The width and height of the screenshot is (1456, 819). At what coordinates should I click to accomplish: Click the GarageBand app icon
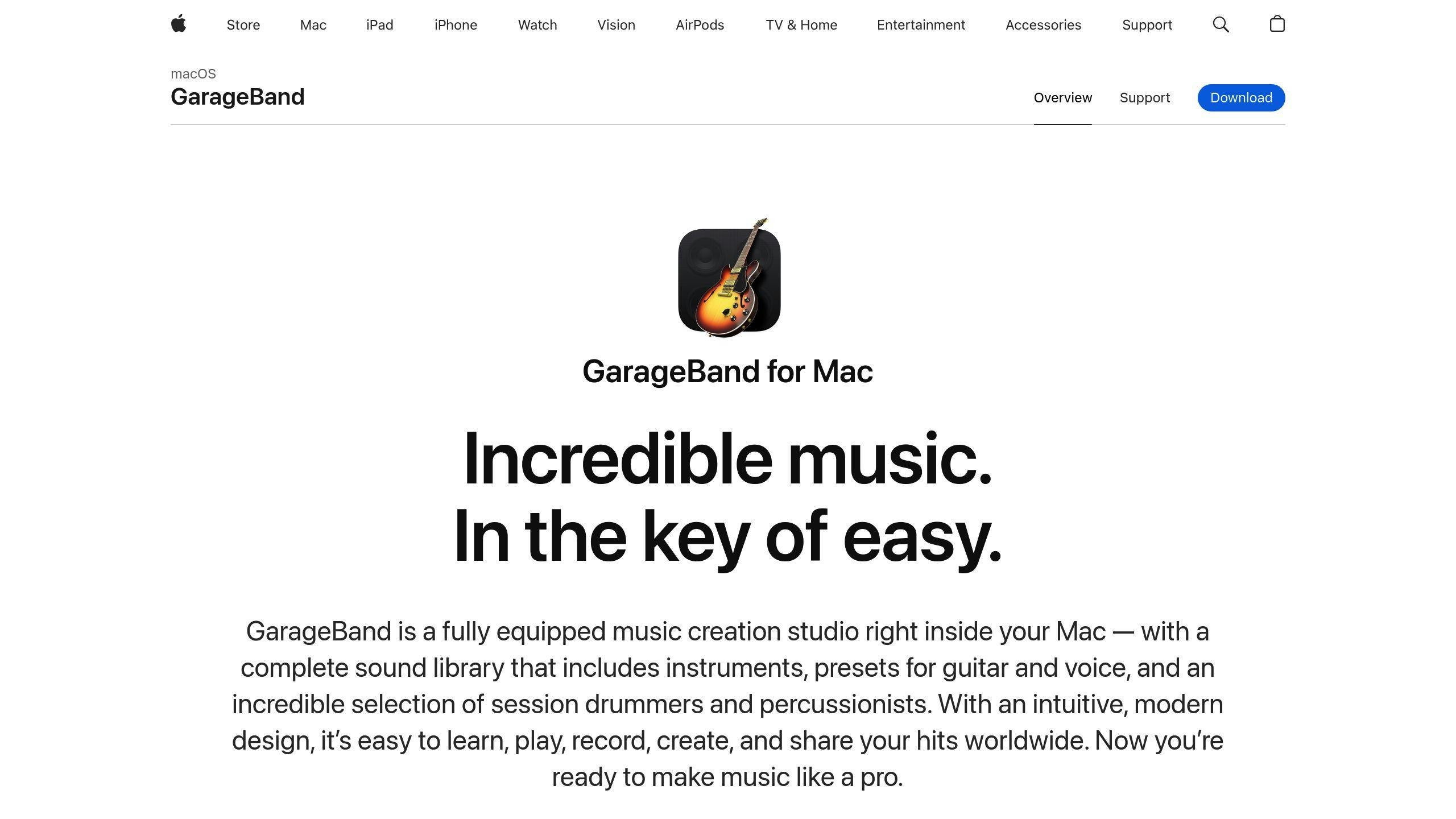(728, 277)
